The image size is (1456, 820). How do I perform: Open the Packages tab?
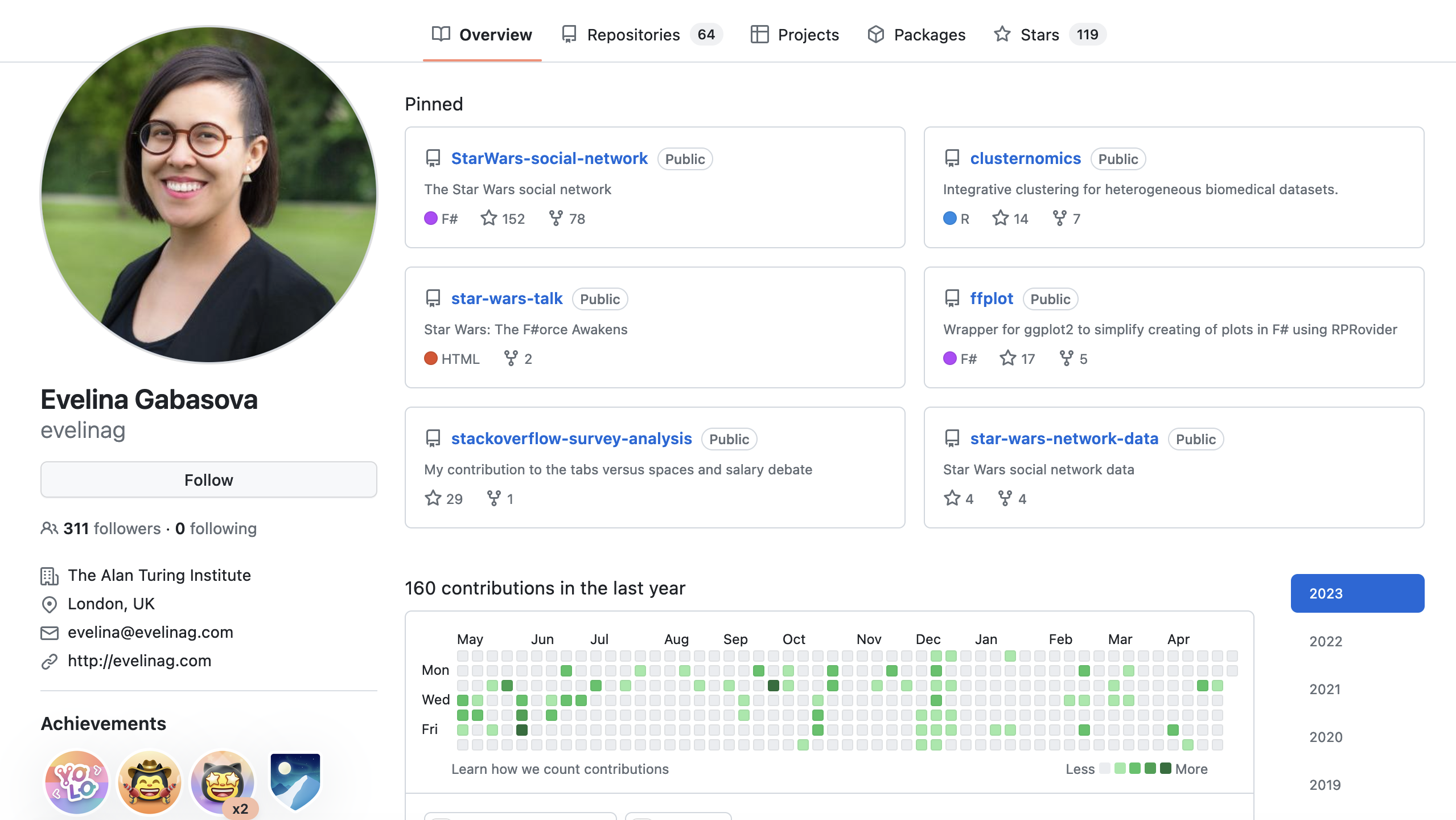pos(929,35)
